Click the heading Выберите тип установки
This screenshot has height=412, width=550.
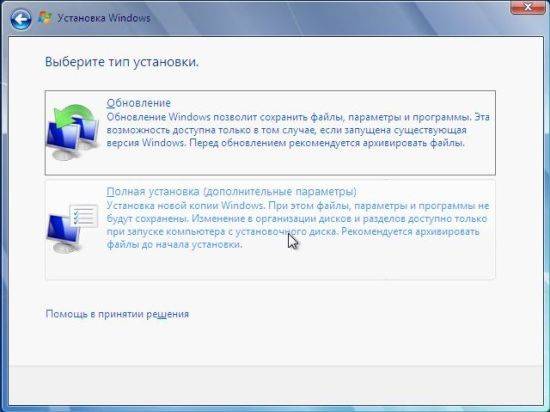point(122,62)
